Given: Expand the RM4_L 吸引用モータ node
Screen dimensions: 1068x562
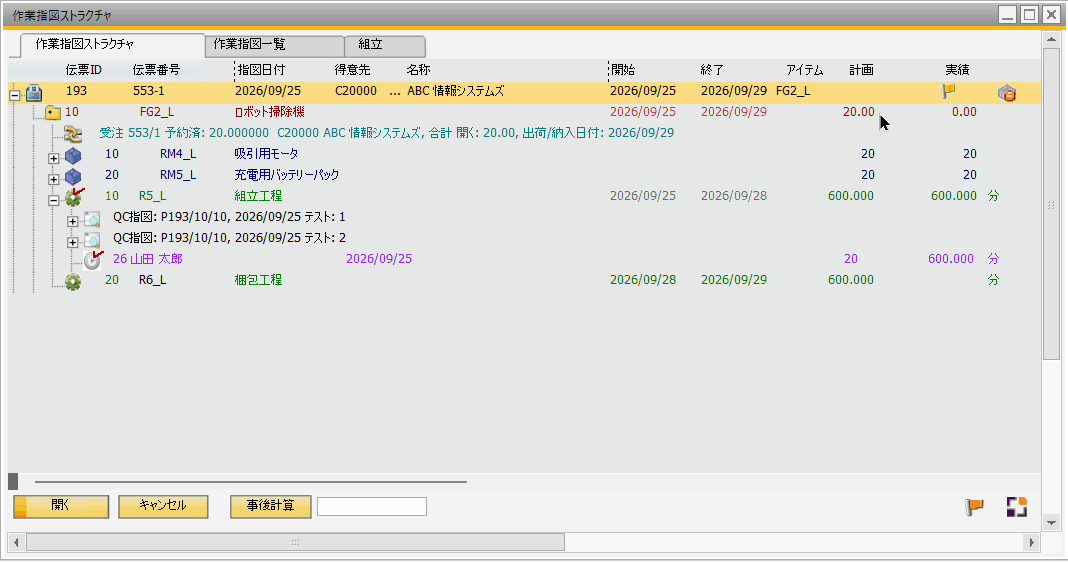Looking at the screenshot, I should (x=54, y=159).
